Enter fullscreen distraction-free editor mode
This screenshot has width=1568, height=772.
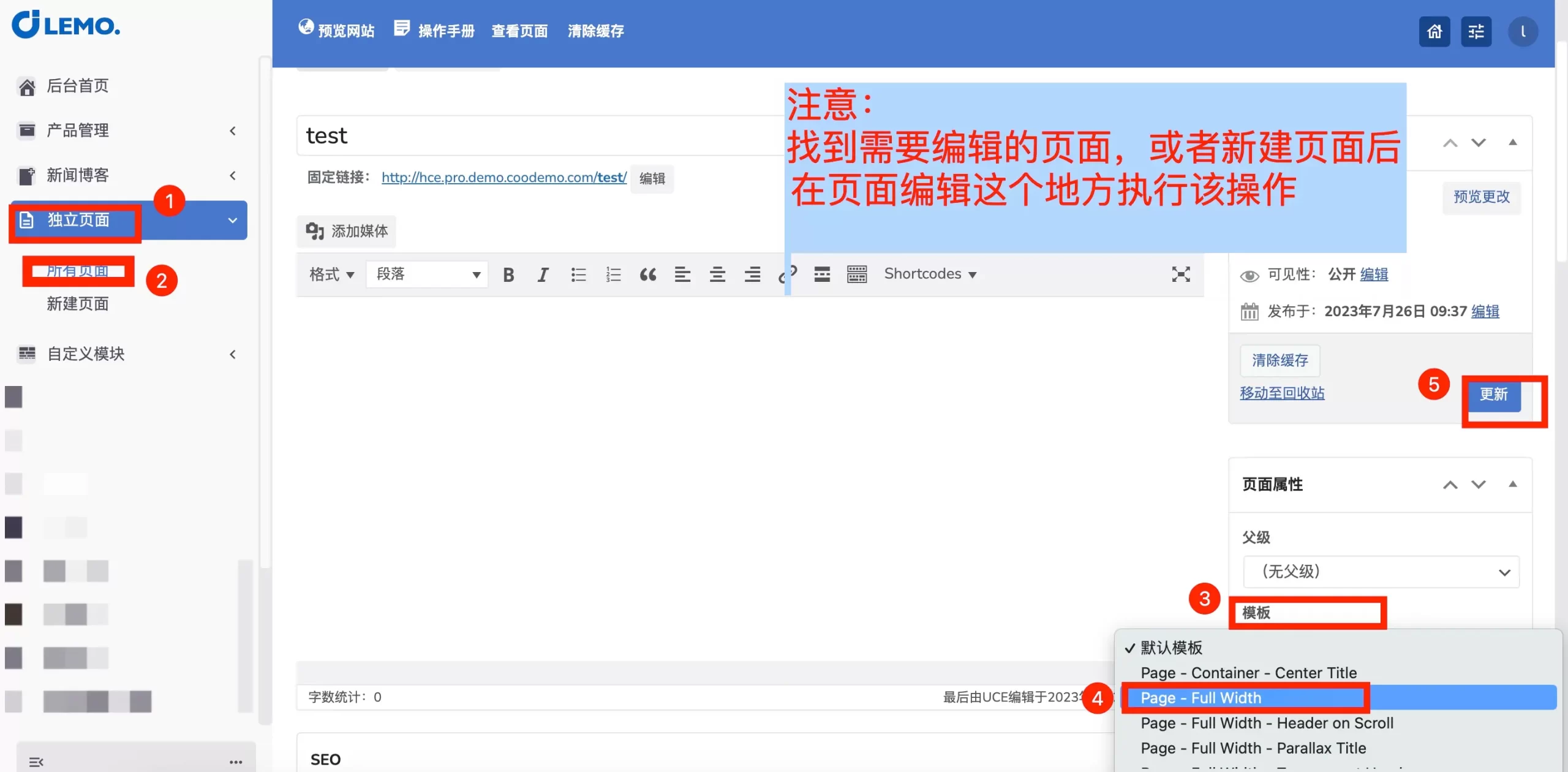click(x=1180, y=274)
